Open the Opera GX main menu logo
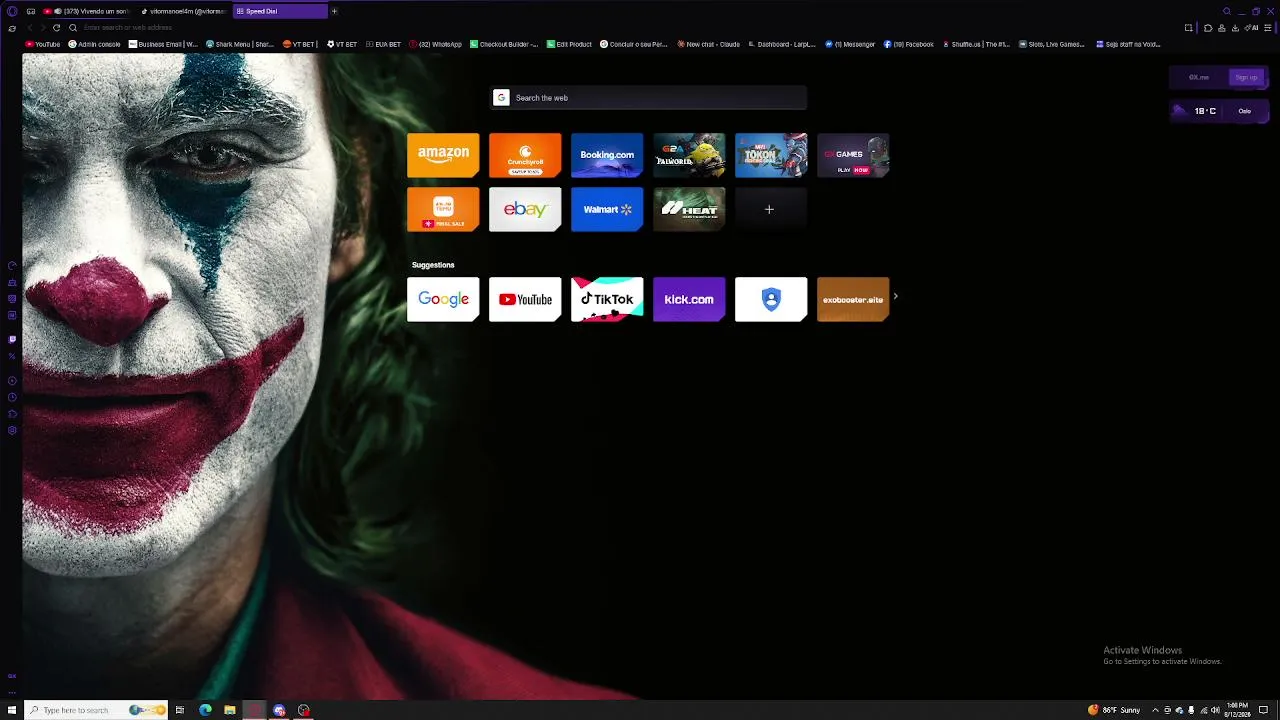 pos(12,11)
